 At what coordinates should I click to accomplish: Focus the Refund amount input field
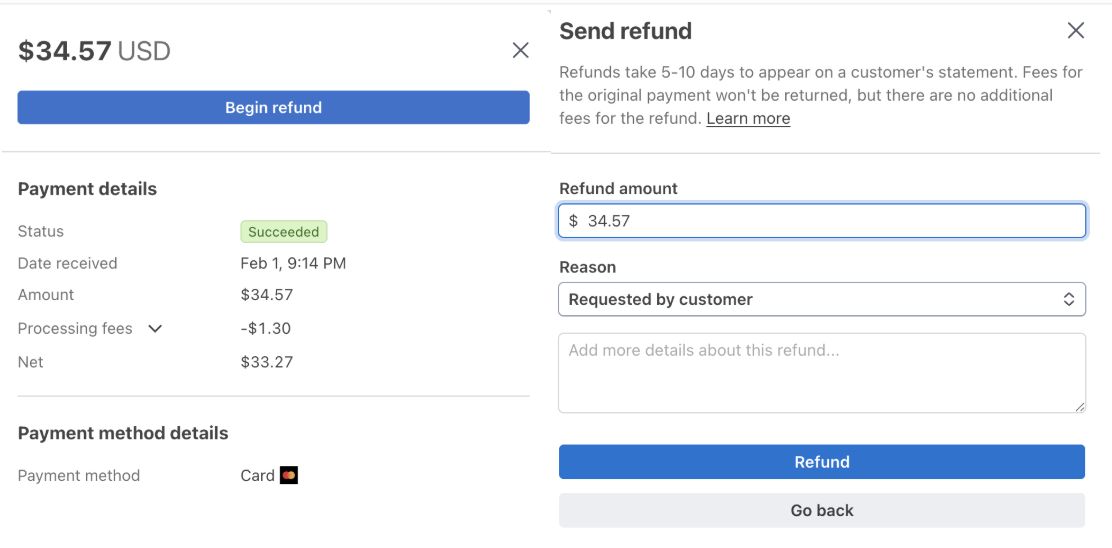click(830, 221)
